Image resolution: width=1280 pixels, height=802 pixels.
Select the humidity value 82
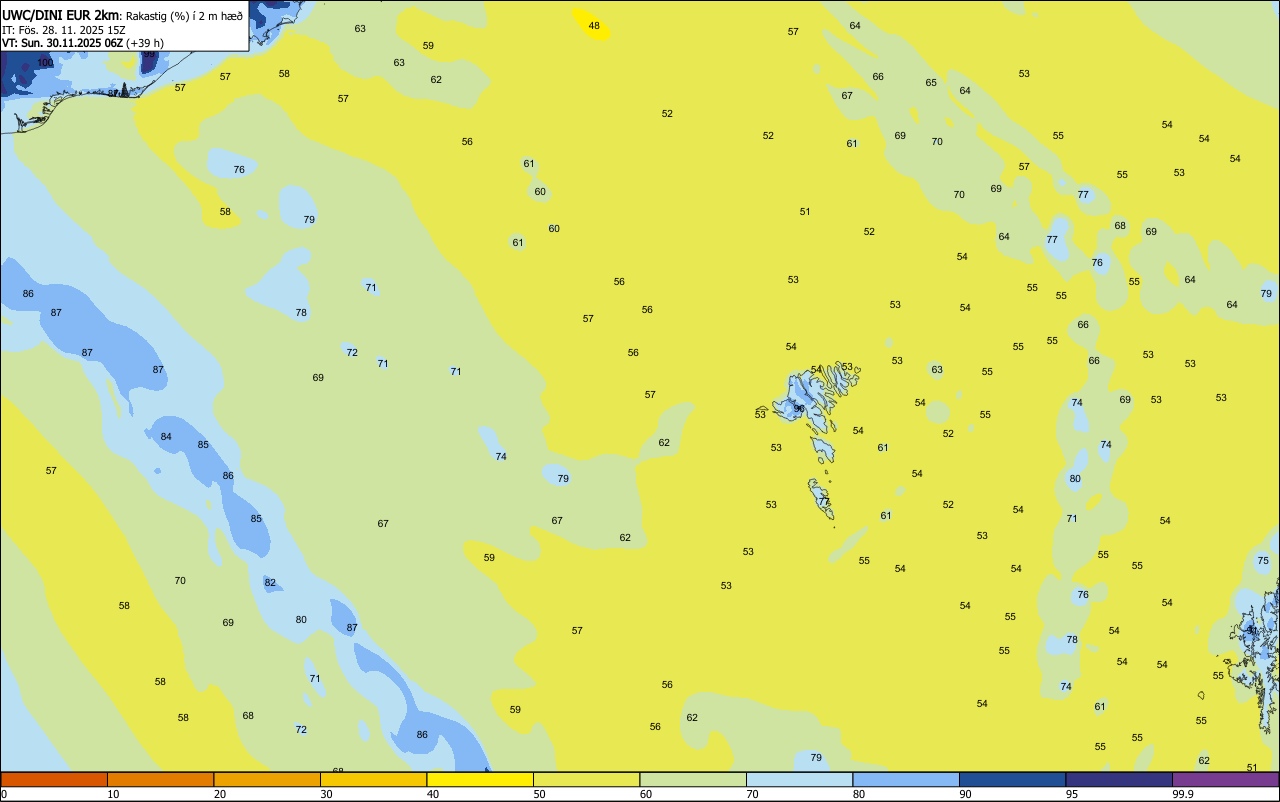tap(270, 583)
